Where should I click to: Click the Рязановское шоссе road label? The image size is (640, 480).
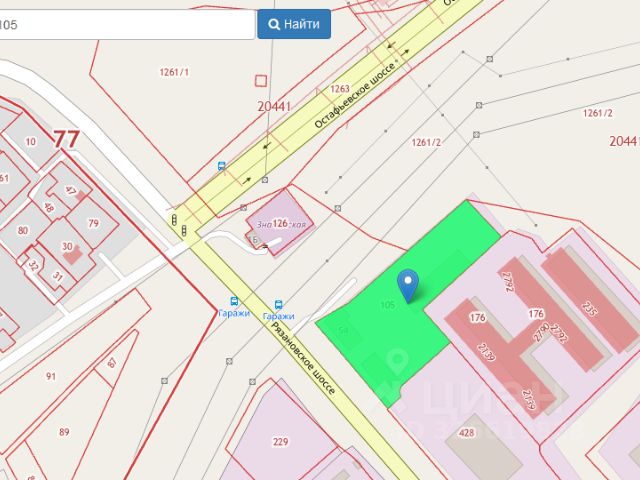[303, 358]
